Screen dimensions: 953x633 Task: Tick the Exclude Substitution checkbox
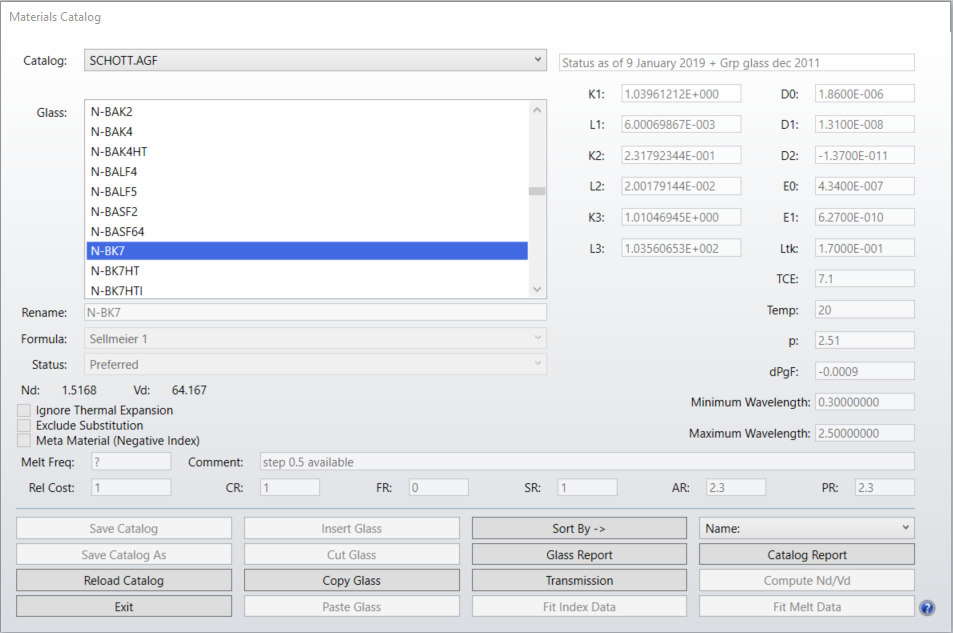(x=24, y=426)
